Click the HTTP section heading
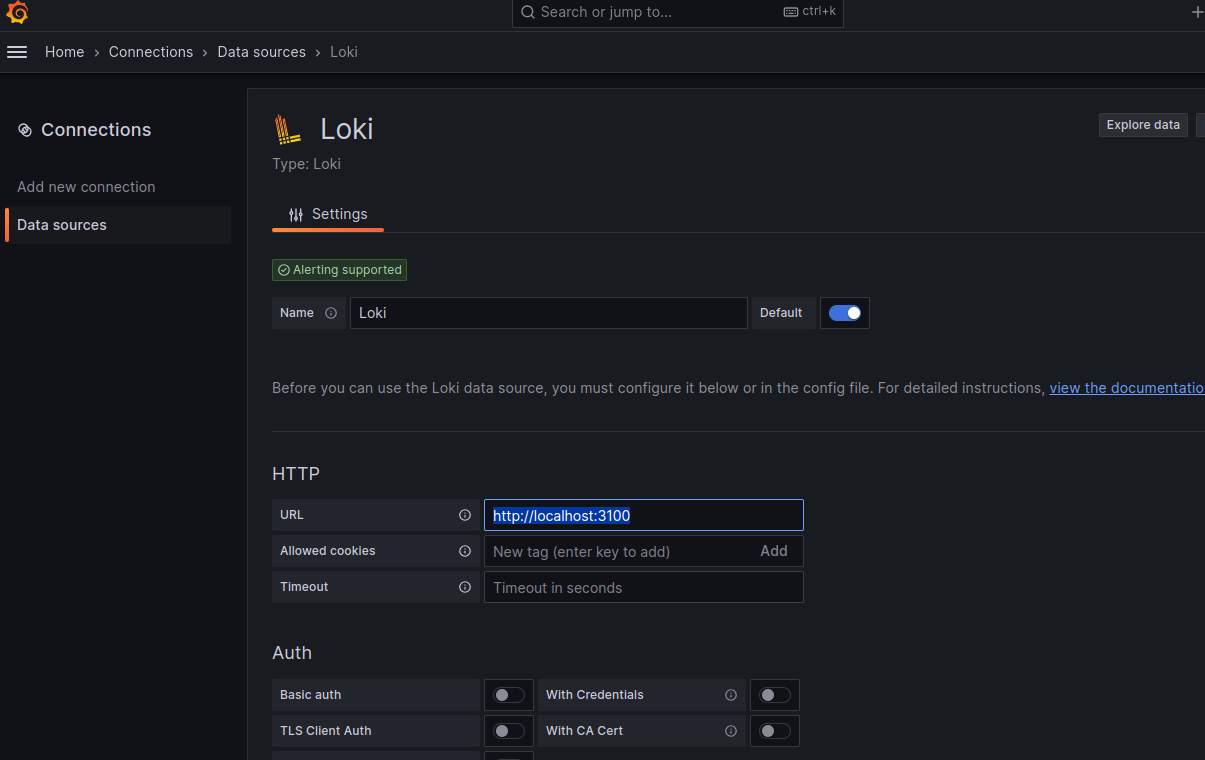This screenshot has height=760, width=1205. pos(296,474)
